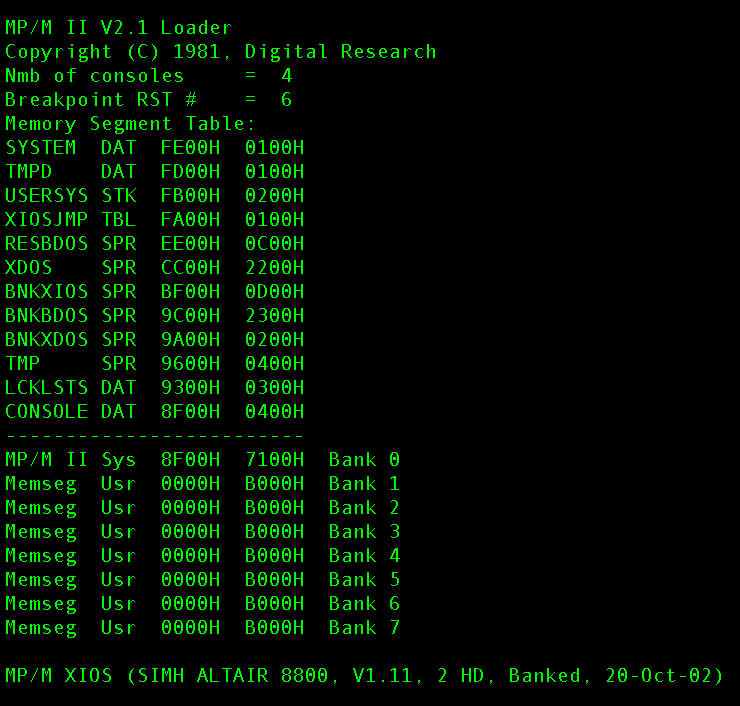
Task: Click address '9A00H' in BNKXDOS row
Action: point(190,340)
